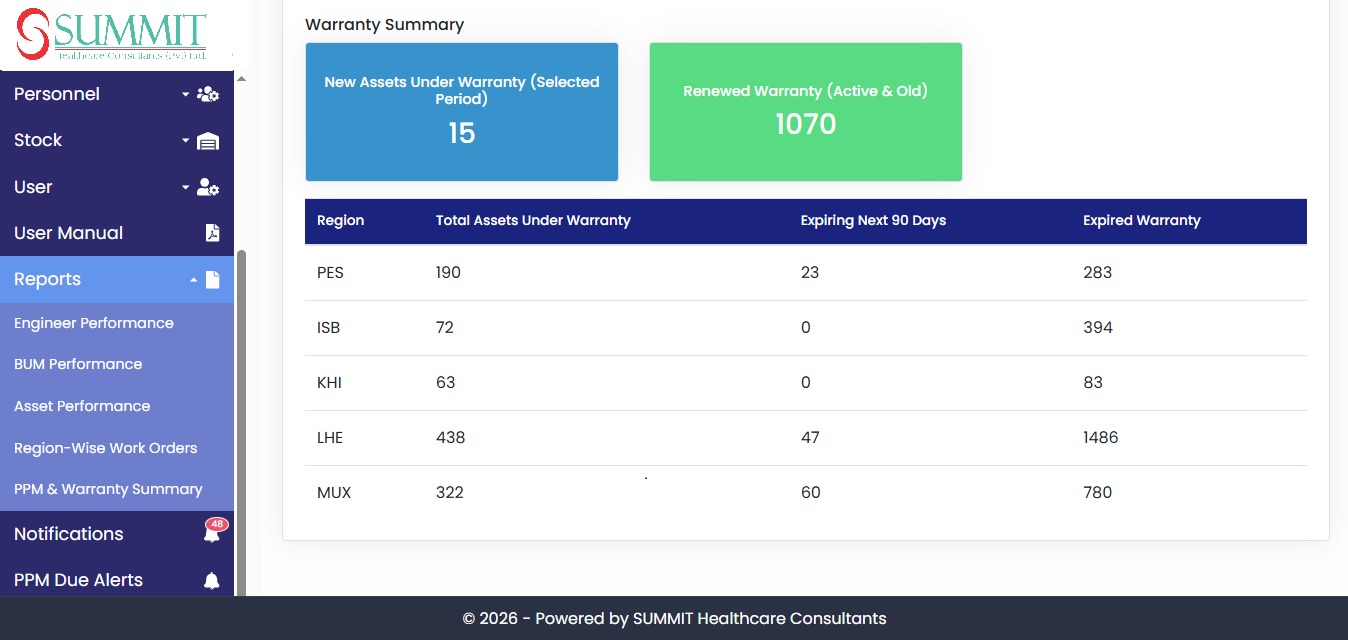
Task: Open BUM Performance report
Action: (x=78, y=364)
